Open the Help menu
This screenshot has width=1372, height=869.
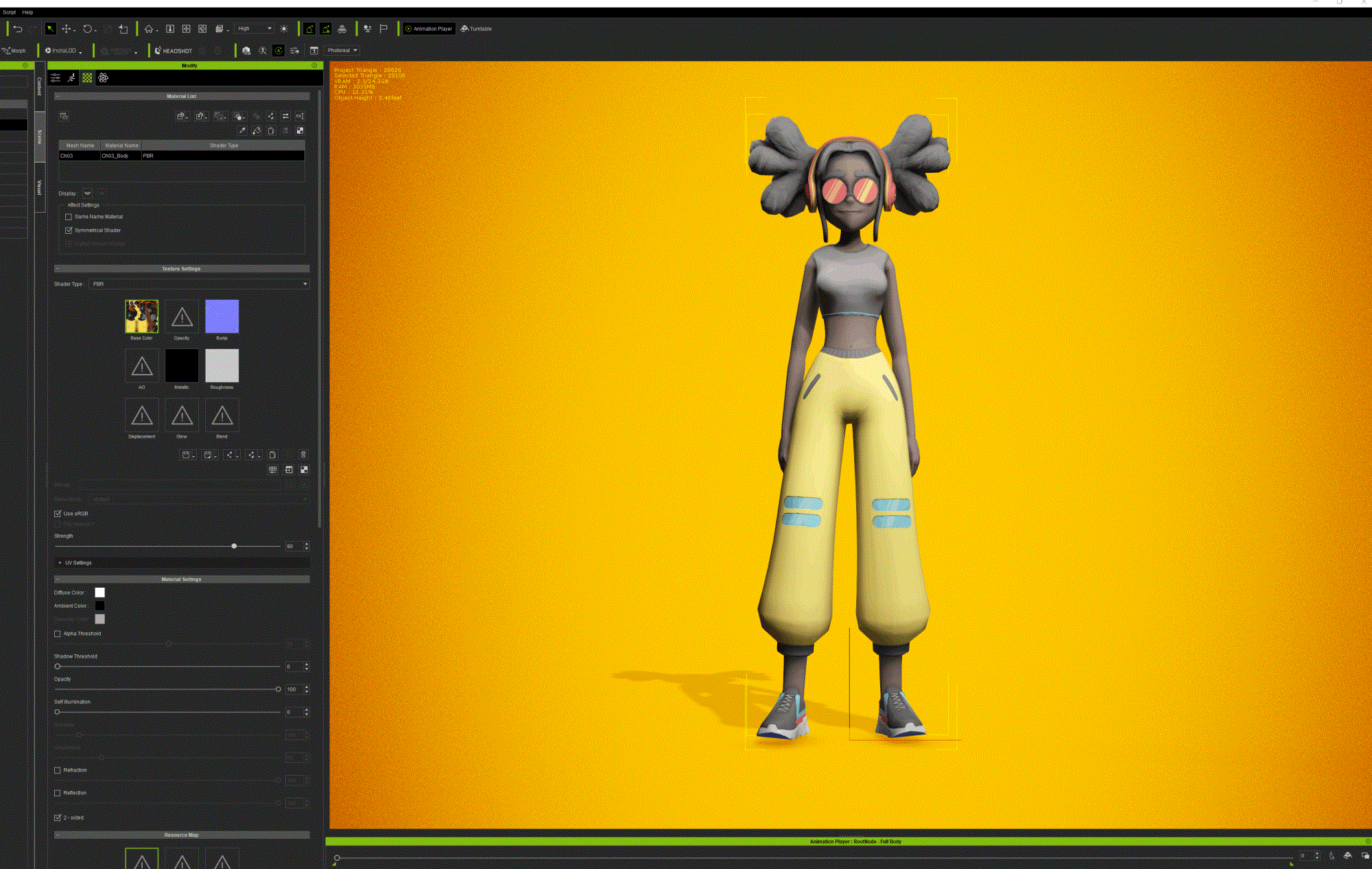tap(27, 12)
